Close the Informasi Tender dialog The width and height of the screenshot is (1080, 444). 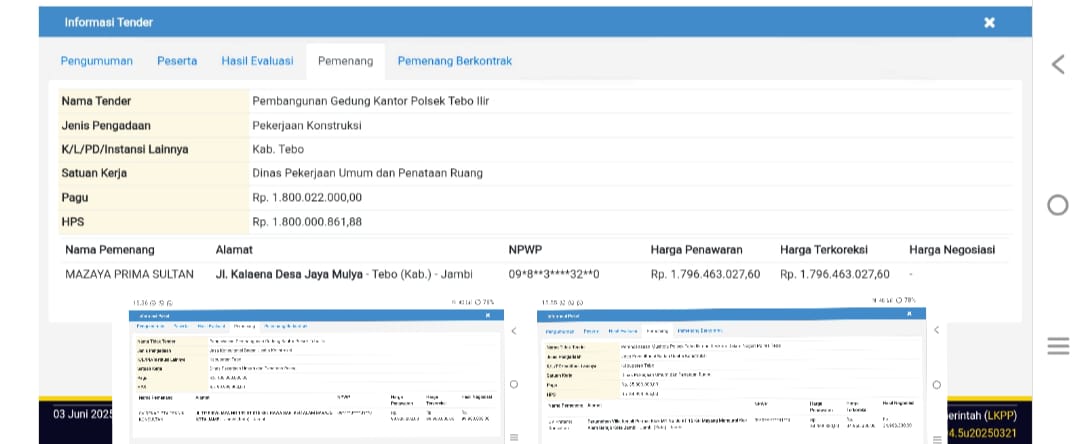tap(989, 22)
